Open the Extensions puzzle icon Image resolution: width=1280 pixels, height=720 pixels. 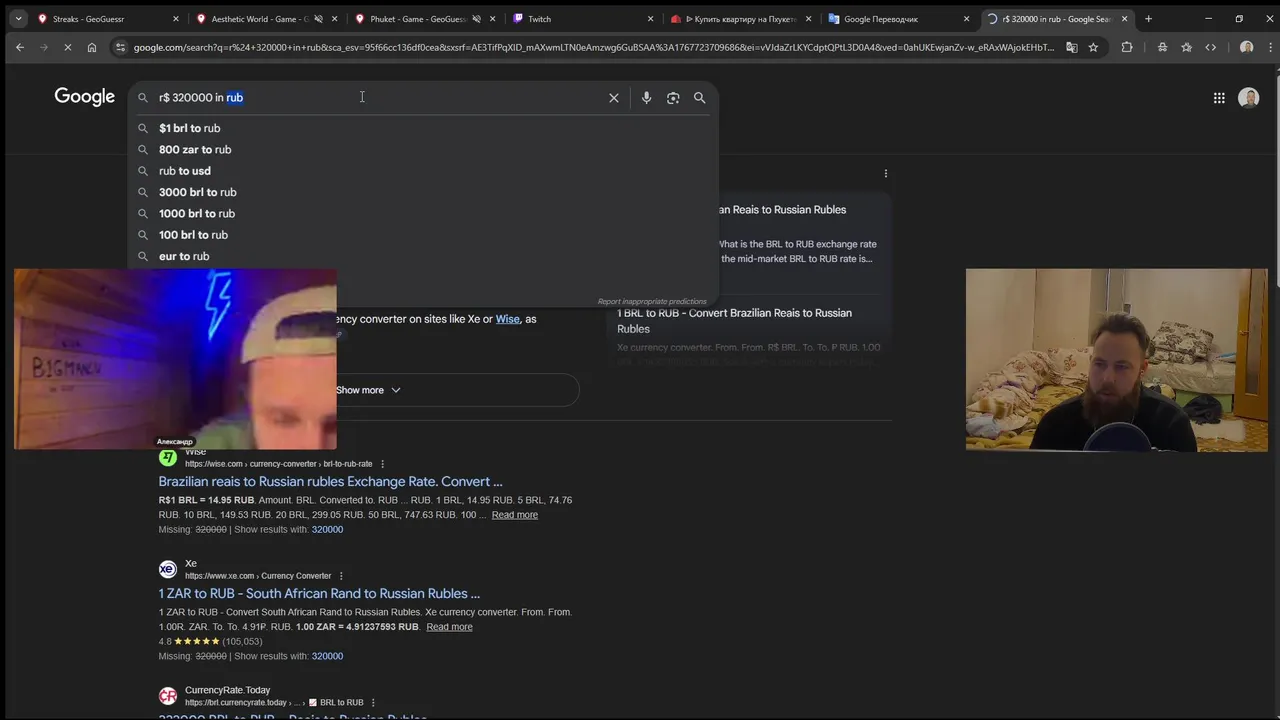(x=1127, y=47)
